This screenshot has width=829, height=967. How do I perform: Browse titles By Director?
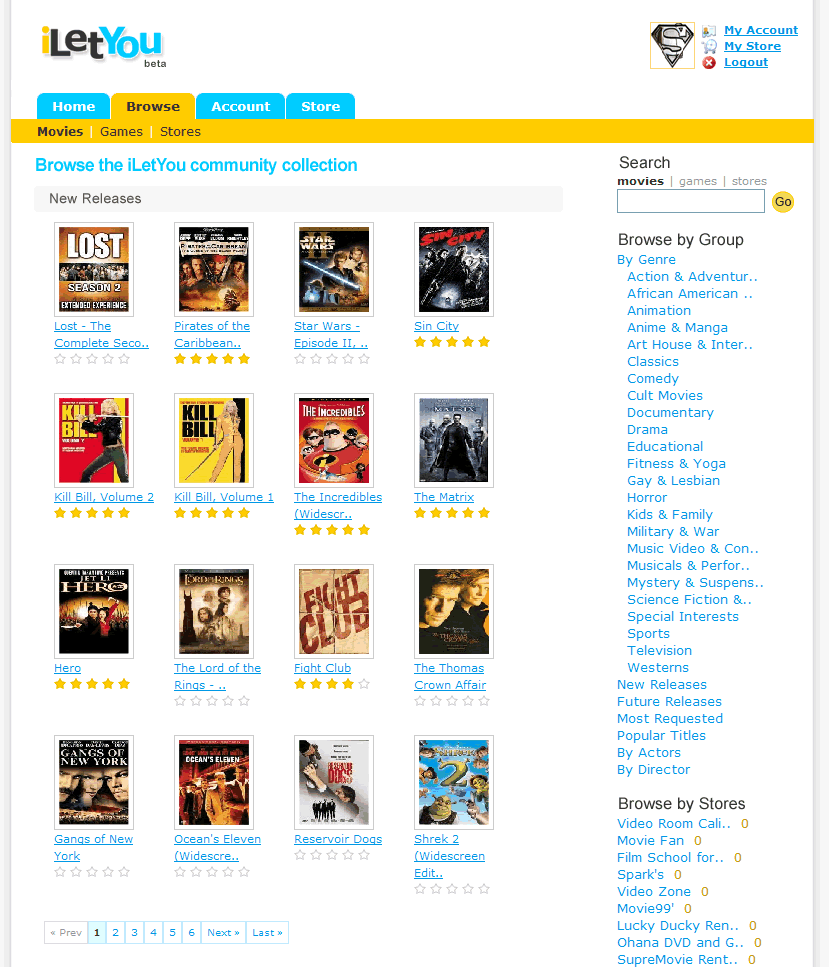pos(653,770)
